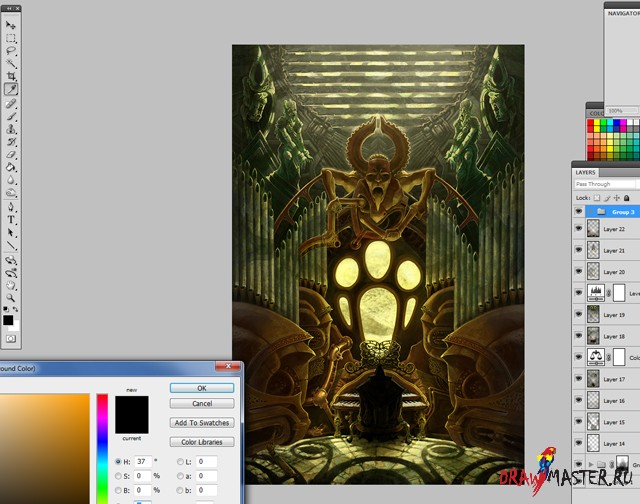The image size is (640, 504).
Task: Select the Path Selection tool
Action: coord(11,233)
